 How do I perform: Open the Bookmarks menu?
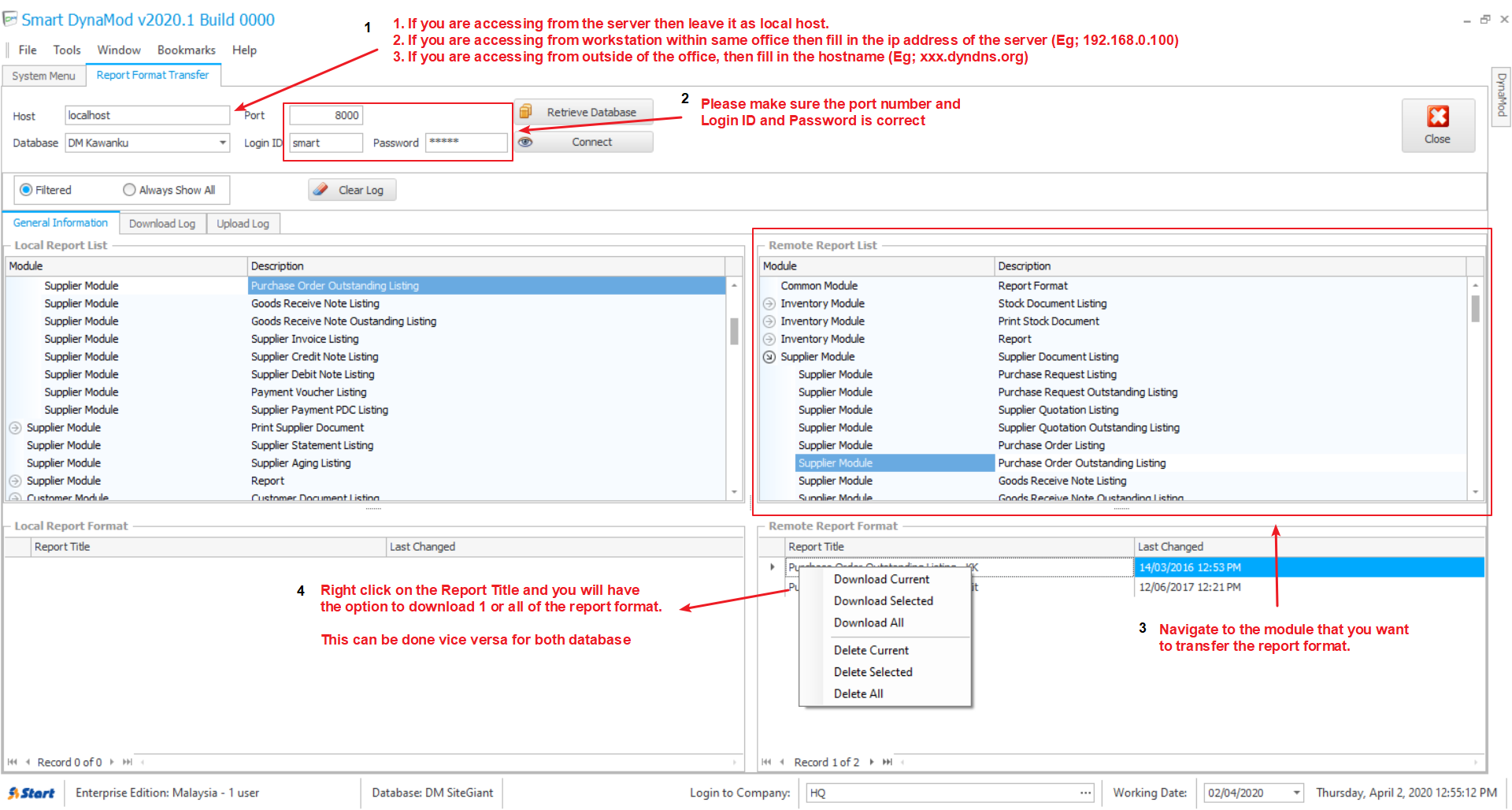point(187,50)
